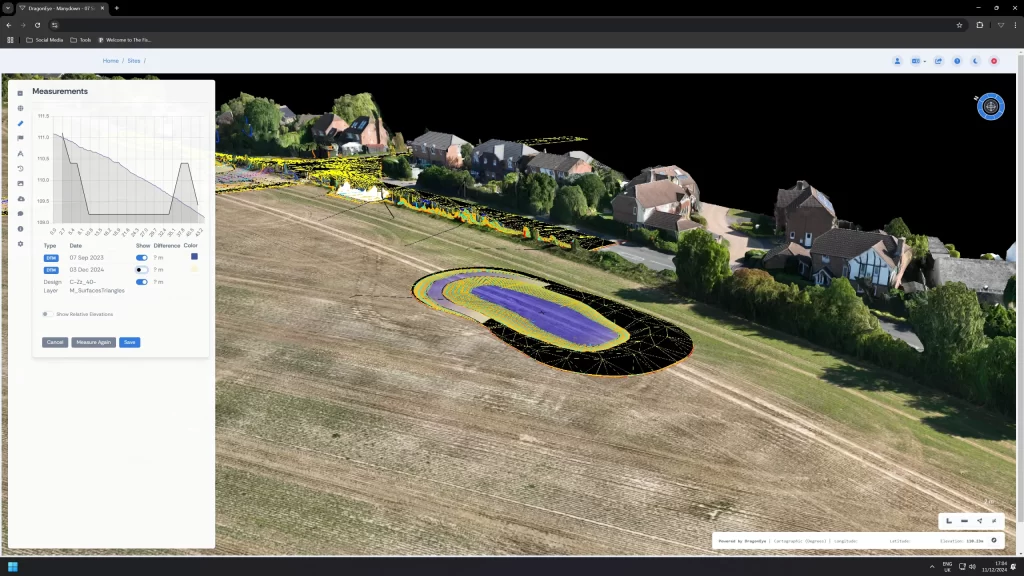Click the share icon in top toolbar
The image size is (1024, 576).
click(x=938, y=61)
